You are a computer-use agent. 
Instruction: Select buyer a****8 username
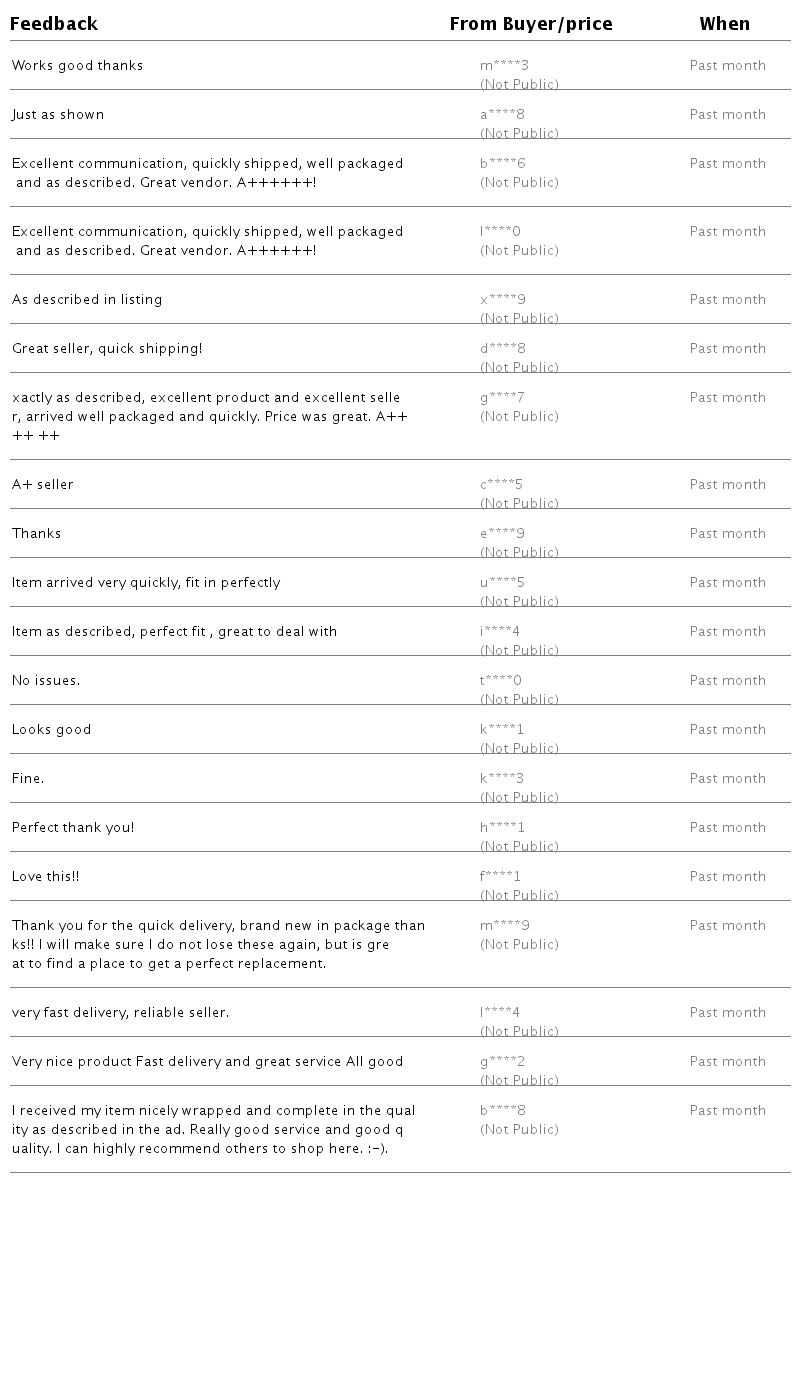tap(502, 115)
